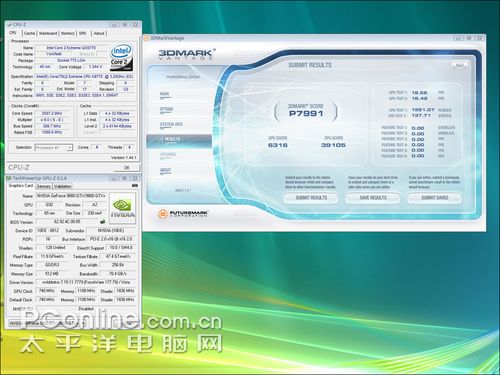500x375 pixels.
Task: Switch to the Mainboard tab in CPU-Z
Action: click(48, 33)
